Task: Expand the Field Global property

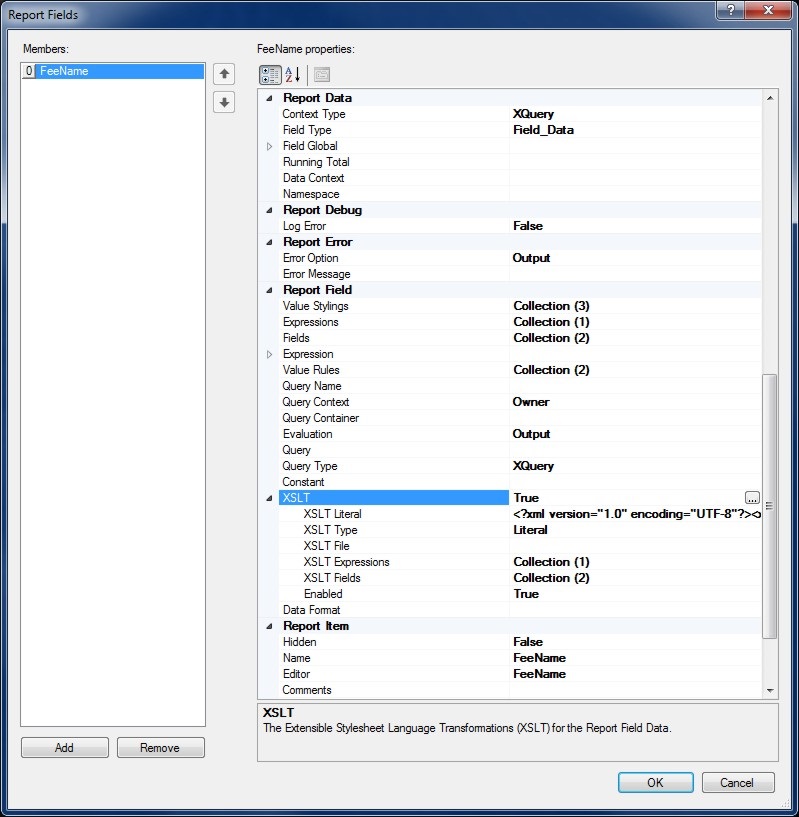Action: point(269,146)
